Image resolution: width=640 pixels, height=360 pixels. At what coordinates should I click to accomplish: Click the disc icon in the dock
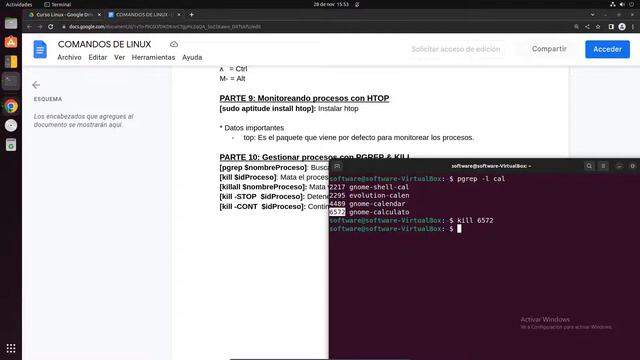click(11, 125)
